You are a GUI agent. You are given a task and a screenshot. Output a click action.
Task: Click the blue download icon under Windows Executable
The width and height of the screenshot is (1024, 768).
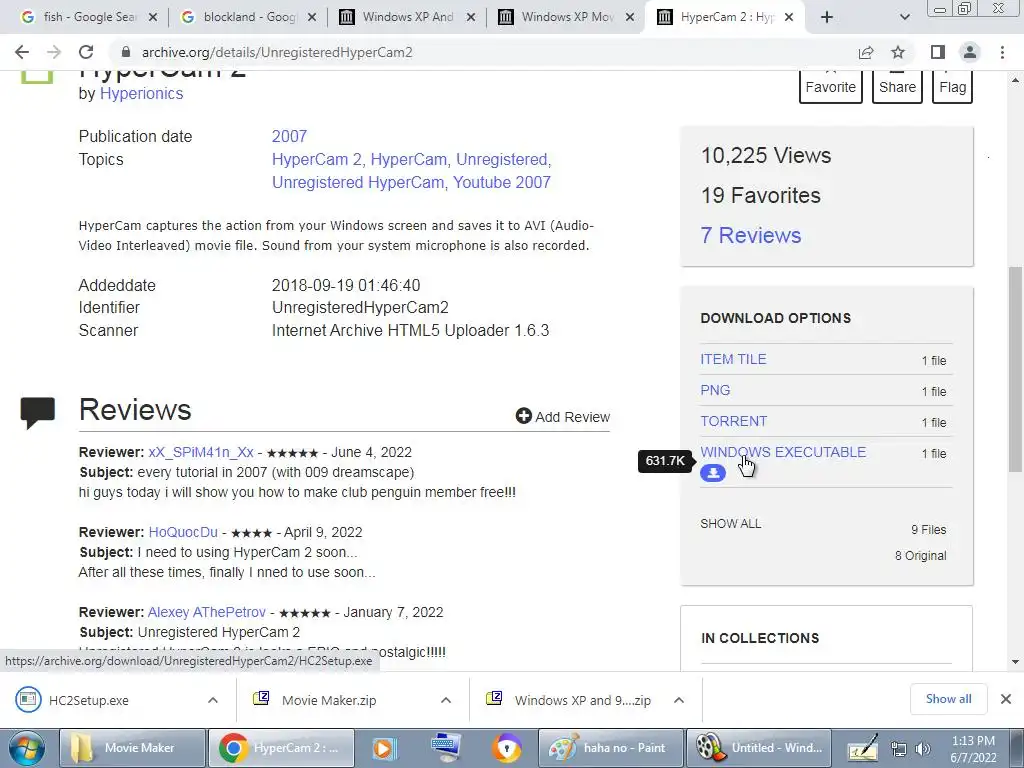coord(712,473)
